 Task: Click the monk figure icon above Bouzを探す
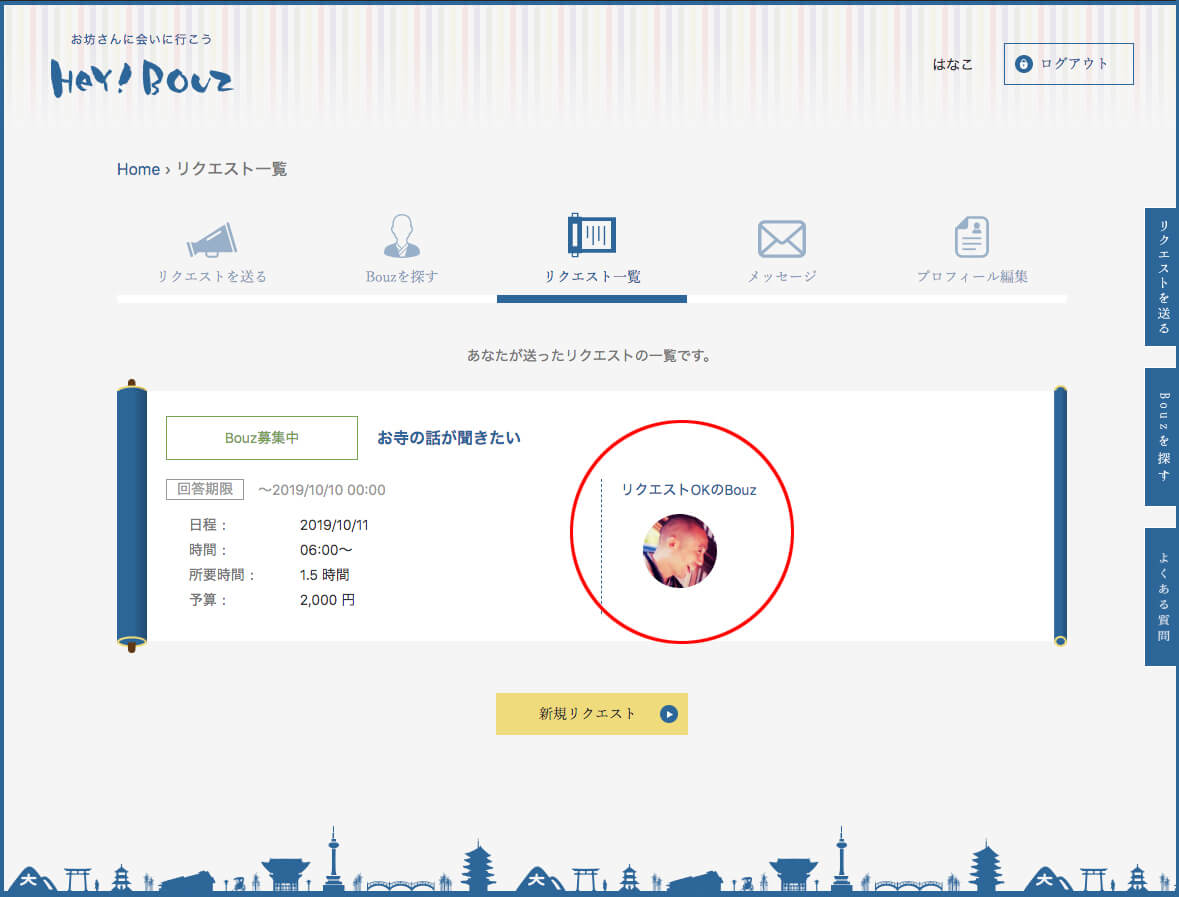pos(402,236)
